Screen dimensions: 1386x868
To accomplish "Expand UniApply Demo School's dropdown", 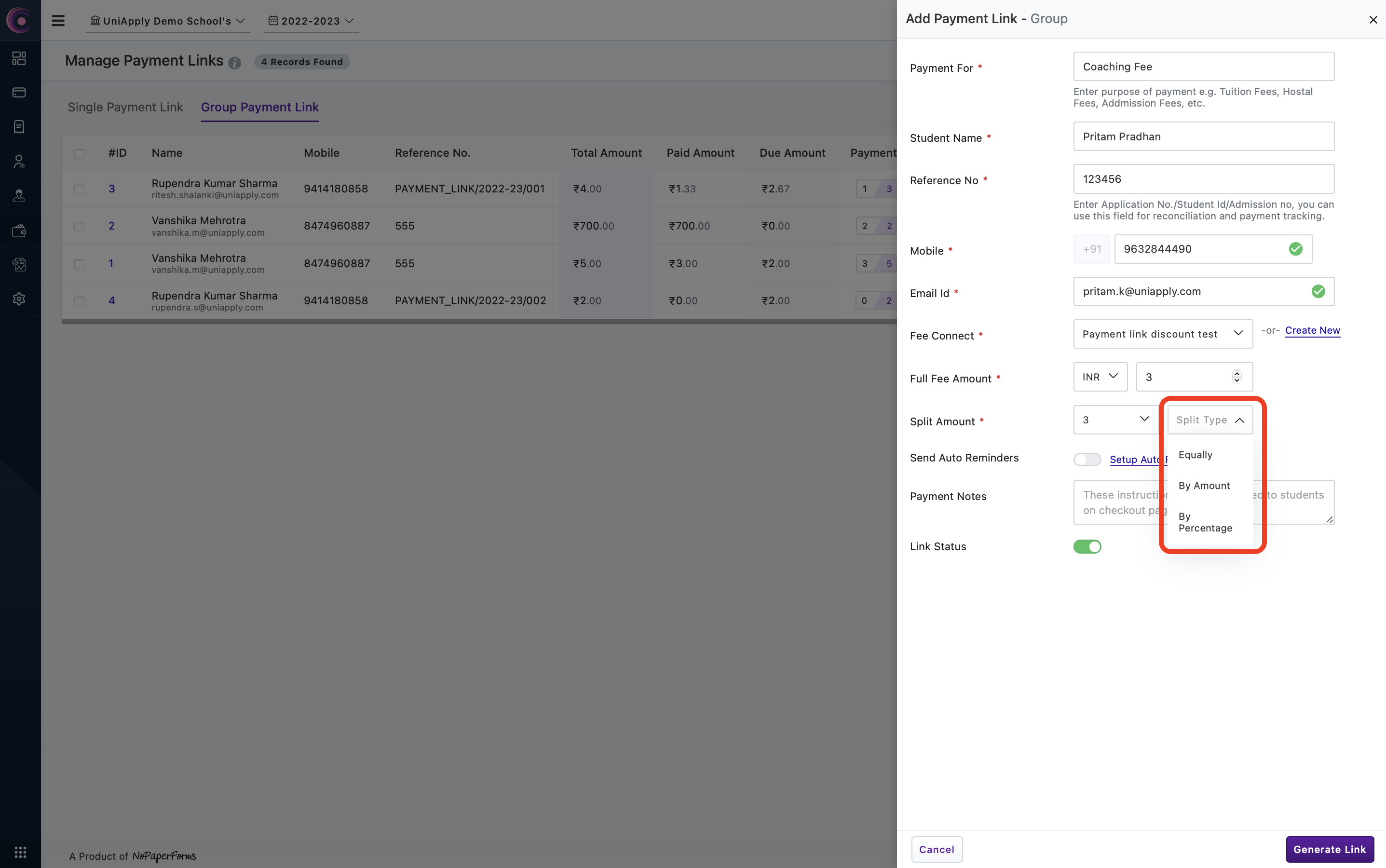I will click(x=168, y=21).
